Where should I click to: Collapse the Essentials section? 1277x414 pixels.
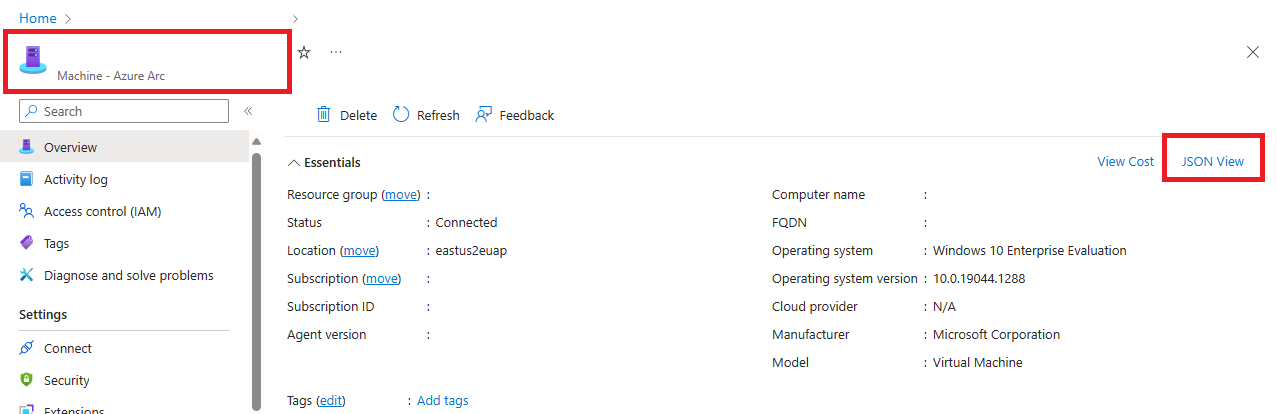[294, 162]
